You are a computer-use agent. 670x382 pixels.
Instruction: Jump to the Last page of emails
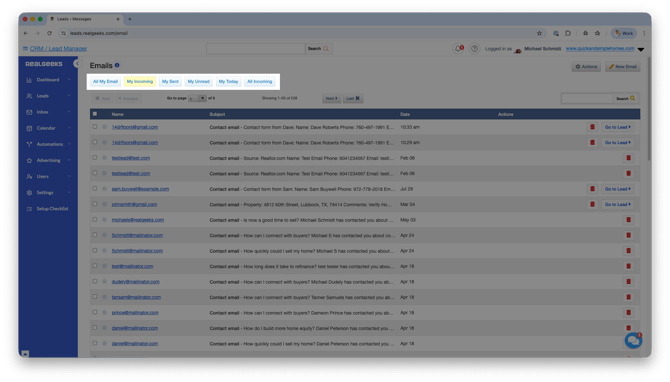353,99
